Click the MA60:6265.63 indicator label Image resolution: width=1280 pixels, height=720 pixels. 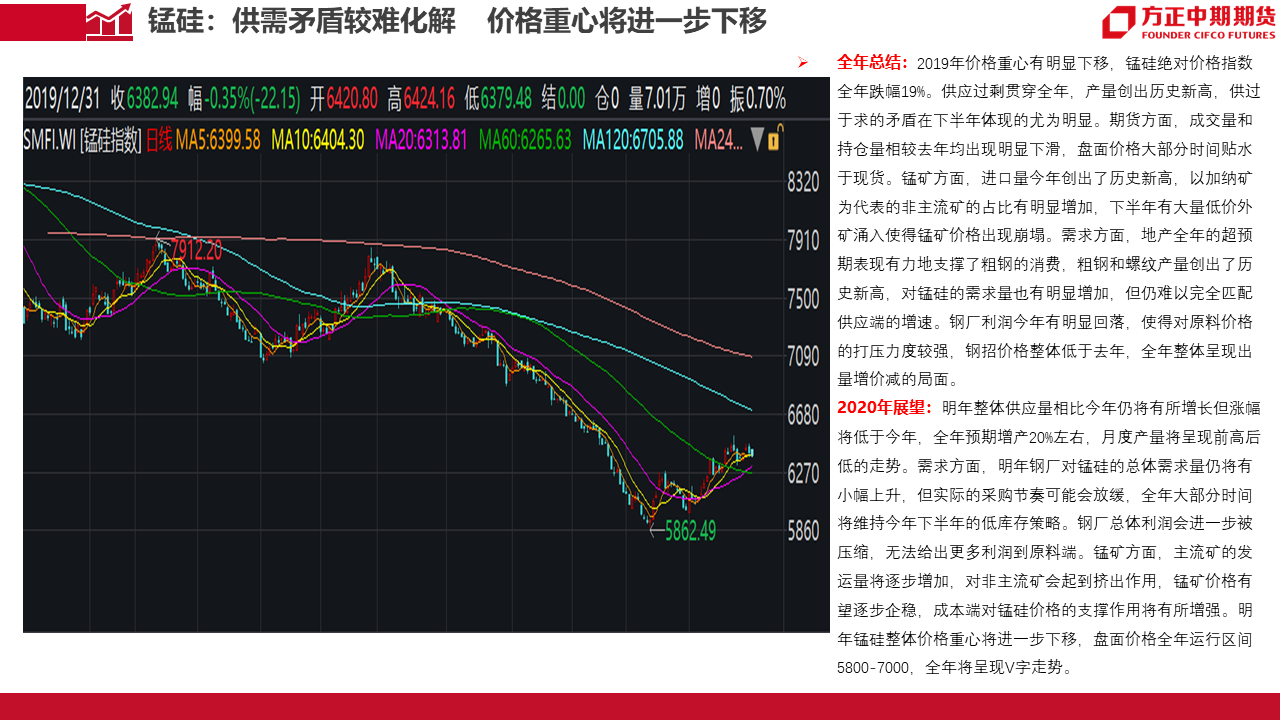click(526, 139)
